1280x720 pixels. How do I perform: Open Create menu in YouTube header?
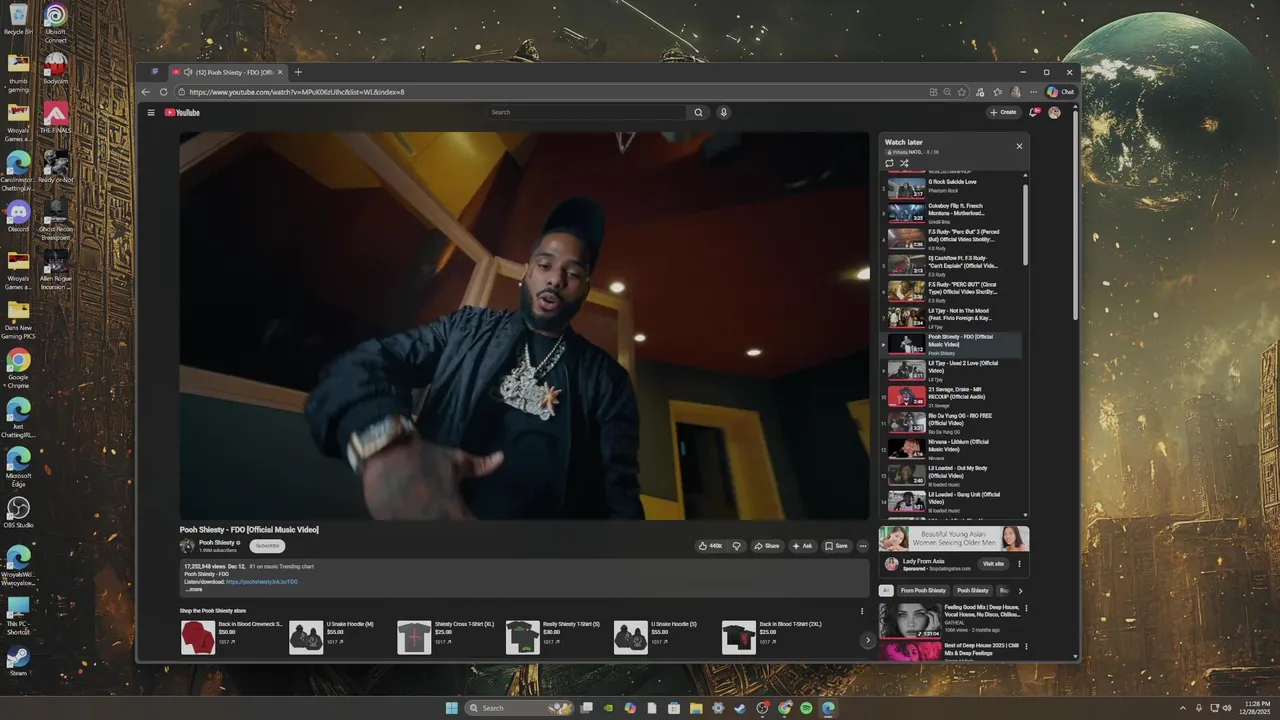point(1003,112)
